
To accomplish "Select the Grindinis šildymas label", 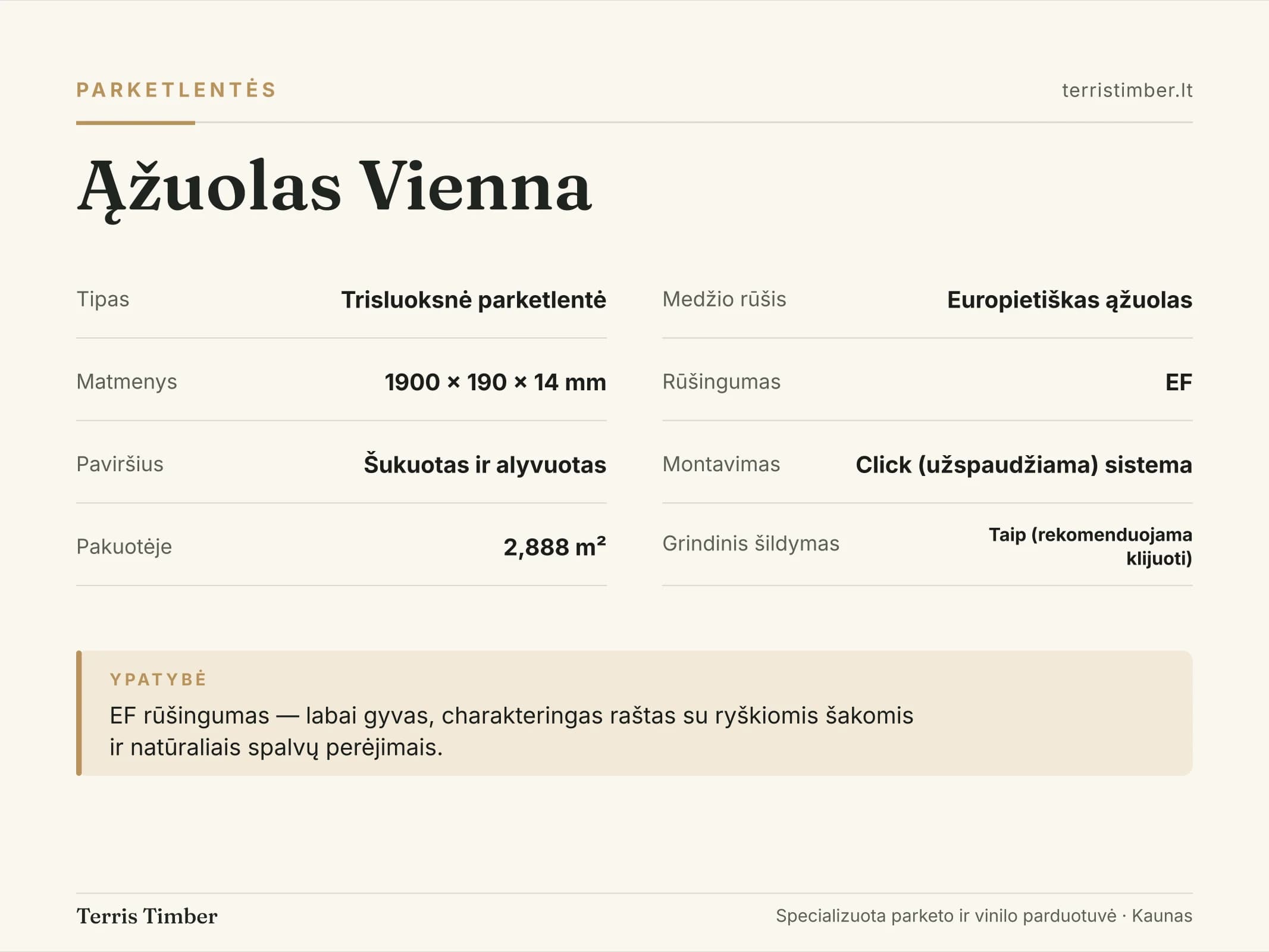I will click(751, 543).
